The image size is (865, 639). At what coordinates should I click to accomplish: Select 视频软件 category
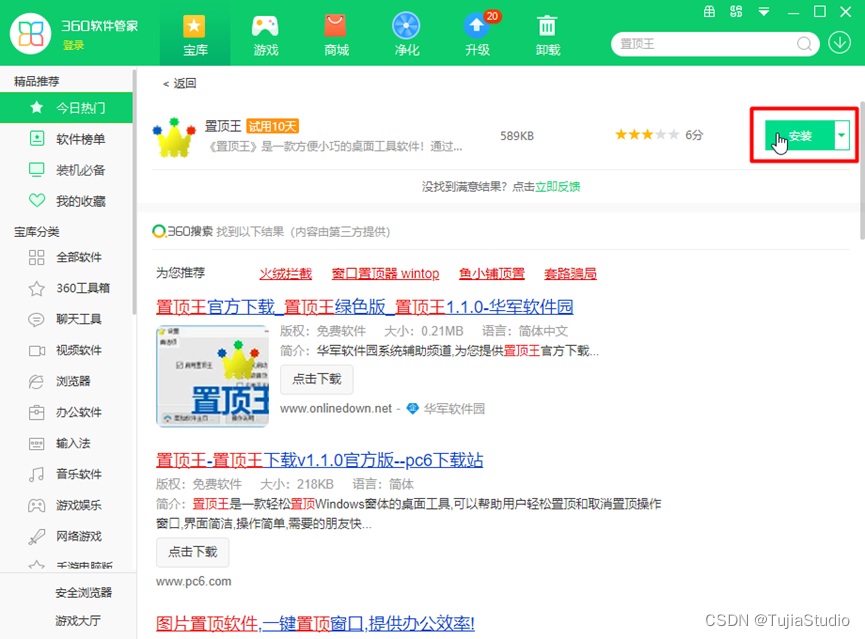point(66,350)
